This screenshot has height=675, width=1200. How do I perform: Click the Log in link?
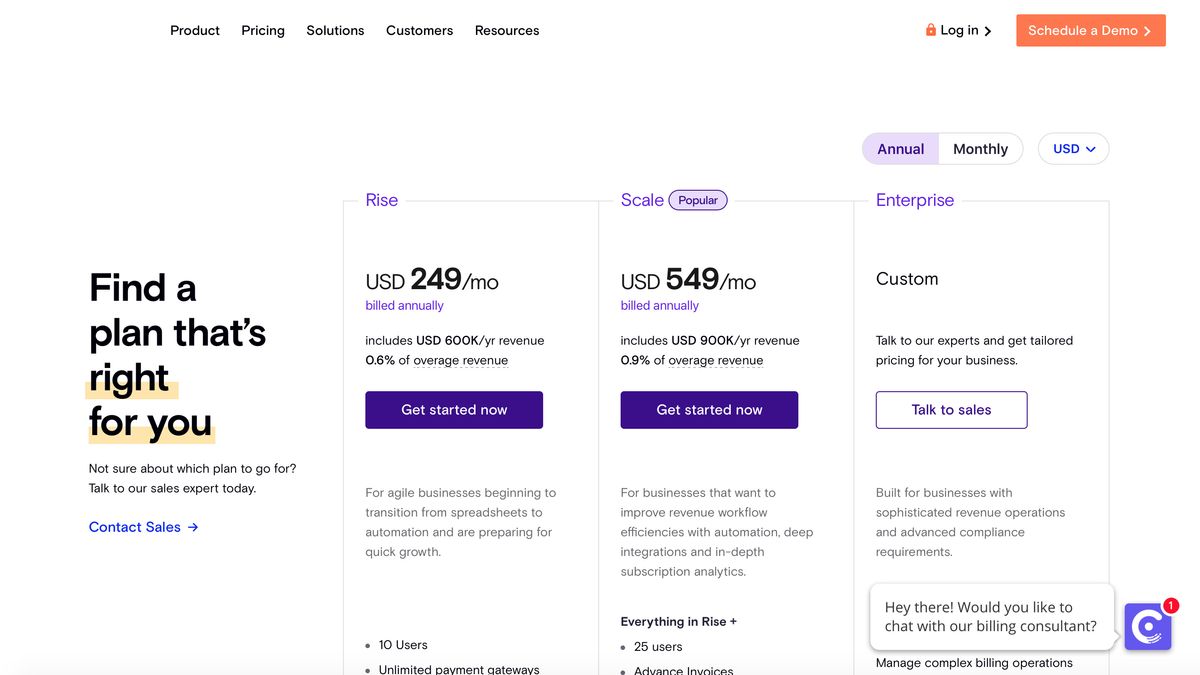(x=959, y=30)
